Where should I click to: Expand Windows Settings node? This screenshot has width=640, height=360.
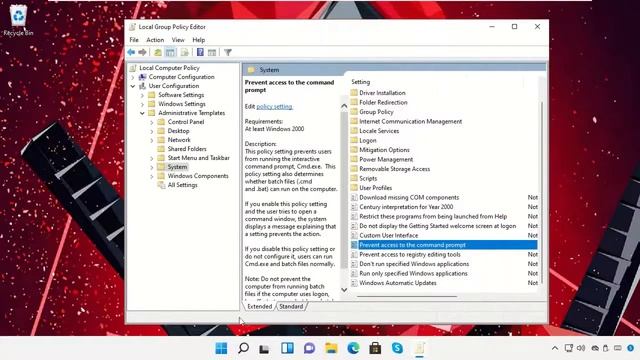[142, 104]
